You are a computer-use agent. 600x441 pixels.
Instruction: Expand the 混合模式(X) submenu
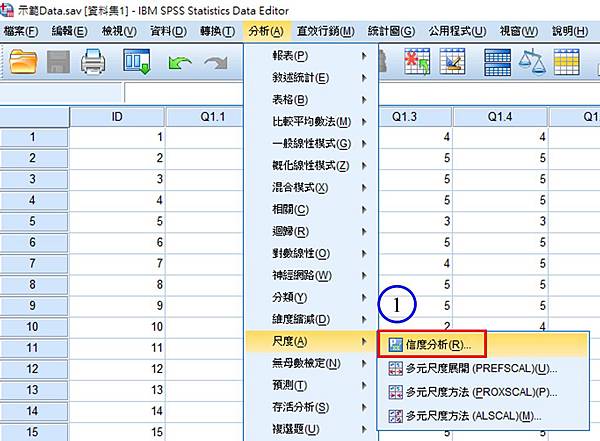click(311, 188)
